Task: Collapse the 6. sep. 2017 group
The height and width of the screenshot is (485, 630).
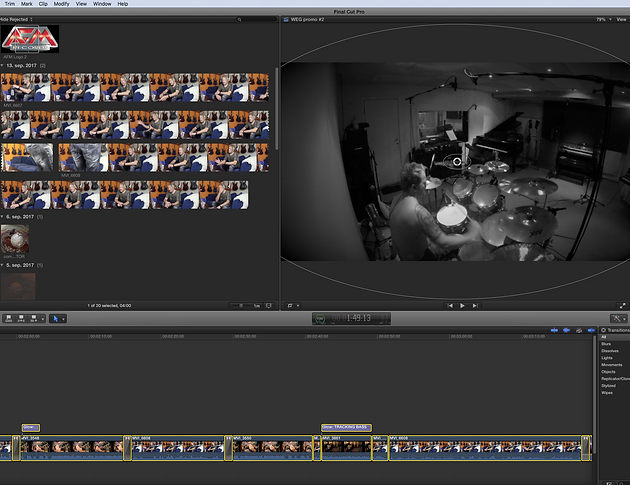Action: point(2,217)
